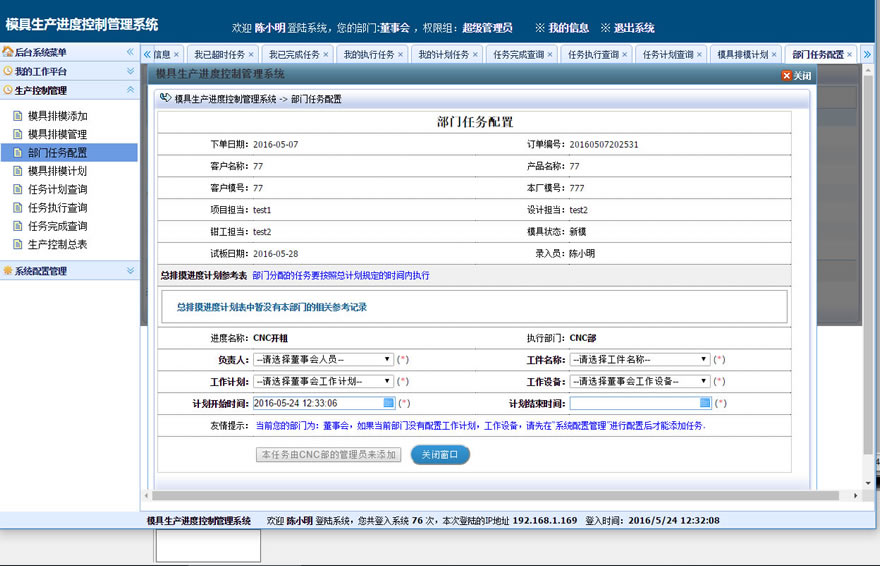Open the 工作计划 dropdown
880x566 pixels.
click(323, 381)
